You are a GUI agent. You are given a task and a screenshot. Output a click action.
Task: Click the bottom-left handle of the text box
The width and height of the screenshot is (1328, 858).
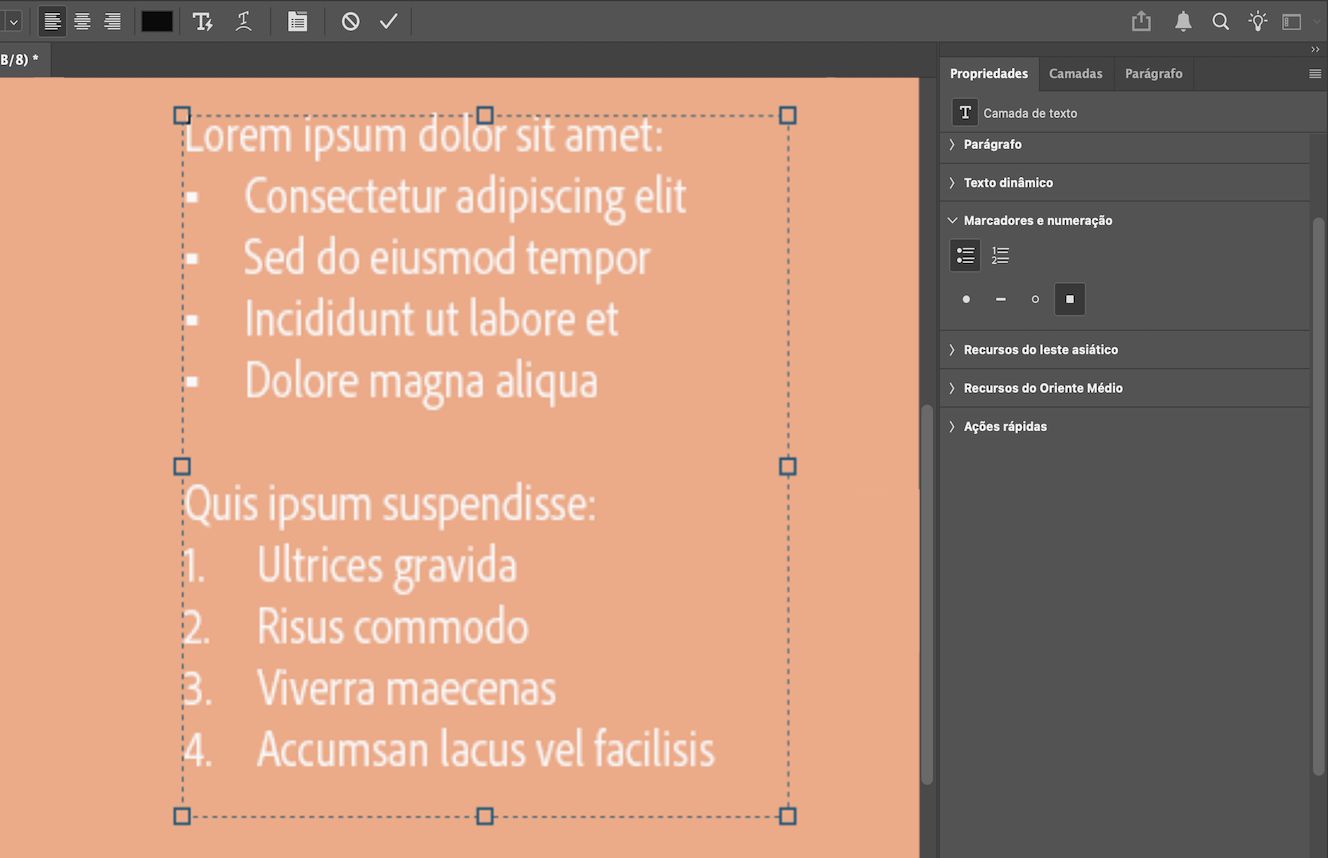(x=182, y=816)
